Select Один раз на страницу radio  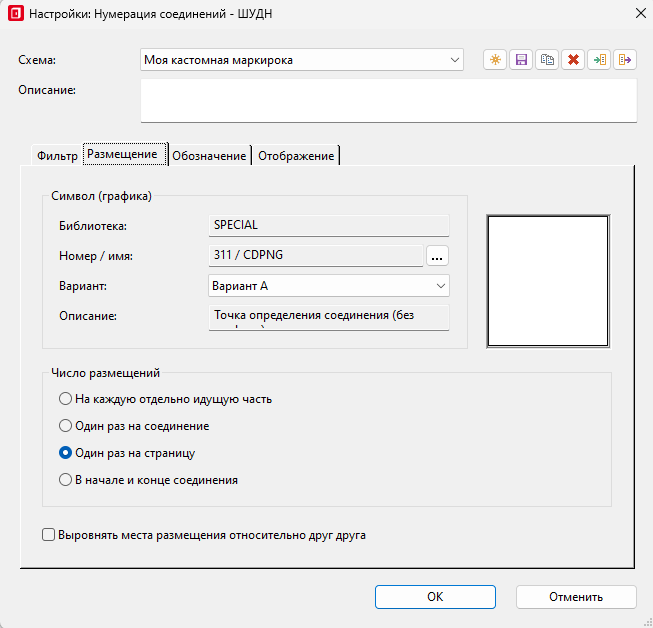[127, 453]
